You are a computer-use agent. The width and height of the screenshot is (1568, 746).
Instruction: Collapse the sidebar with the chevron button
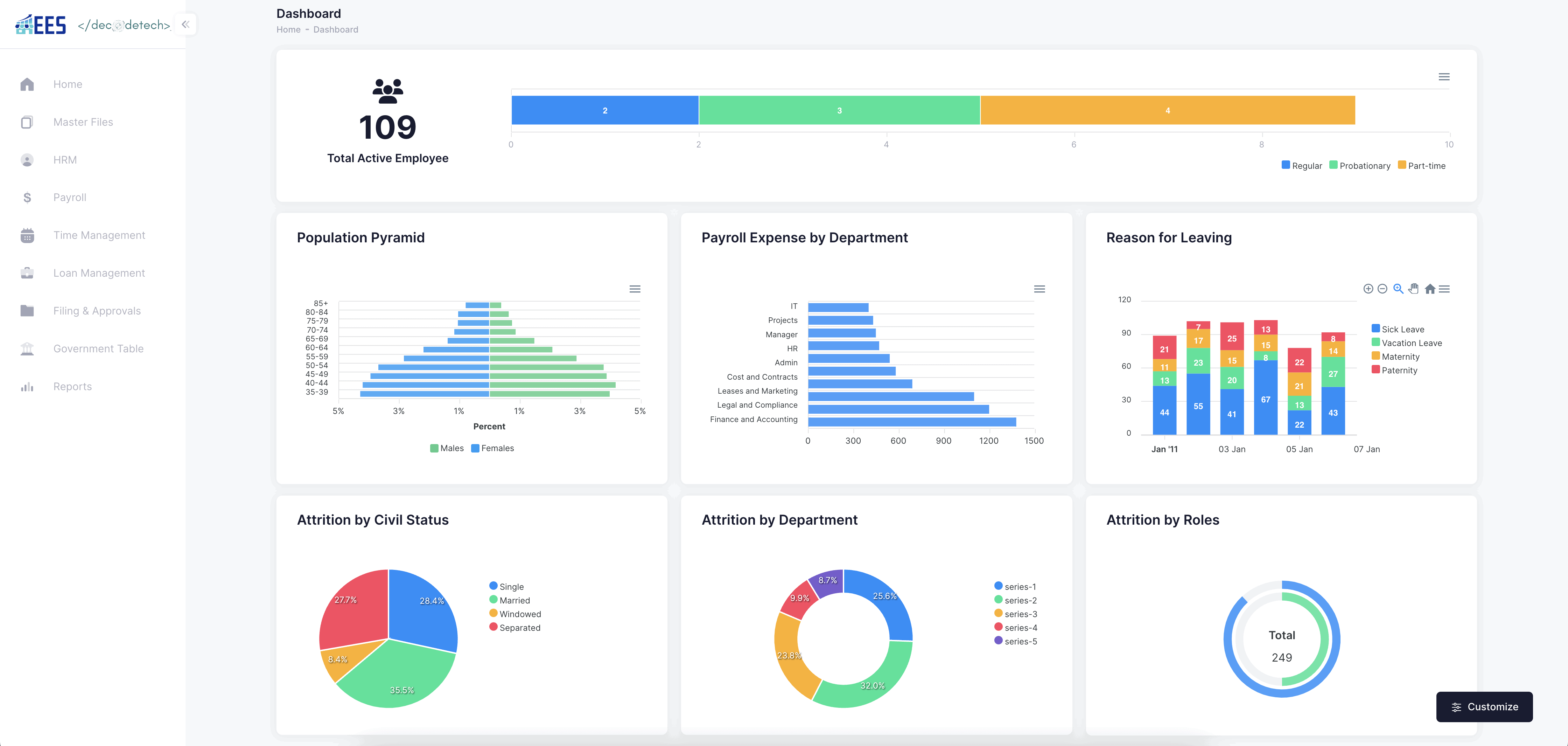click(185, 25)
